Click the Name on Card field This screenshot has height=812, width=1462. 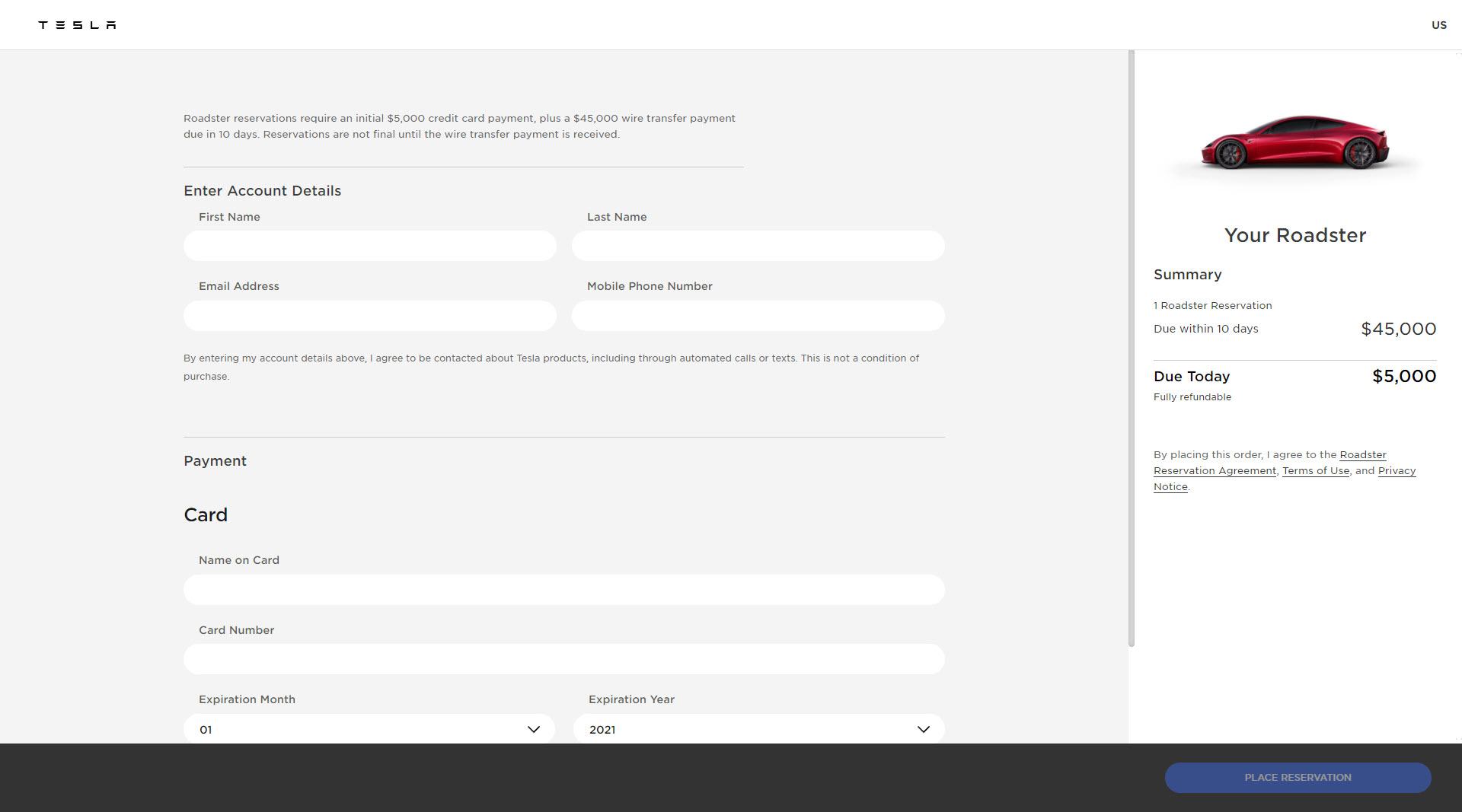pos(563,590)
